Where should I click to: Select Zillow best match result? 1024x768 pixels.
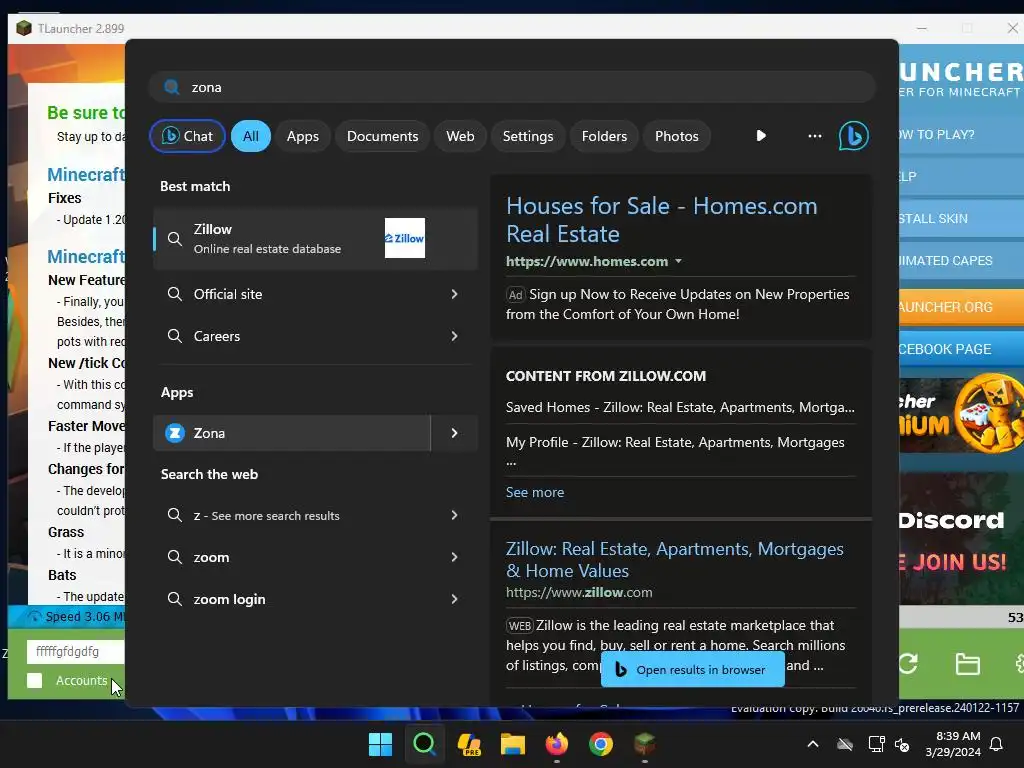315,238
